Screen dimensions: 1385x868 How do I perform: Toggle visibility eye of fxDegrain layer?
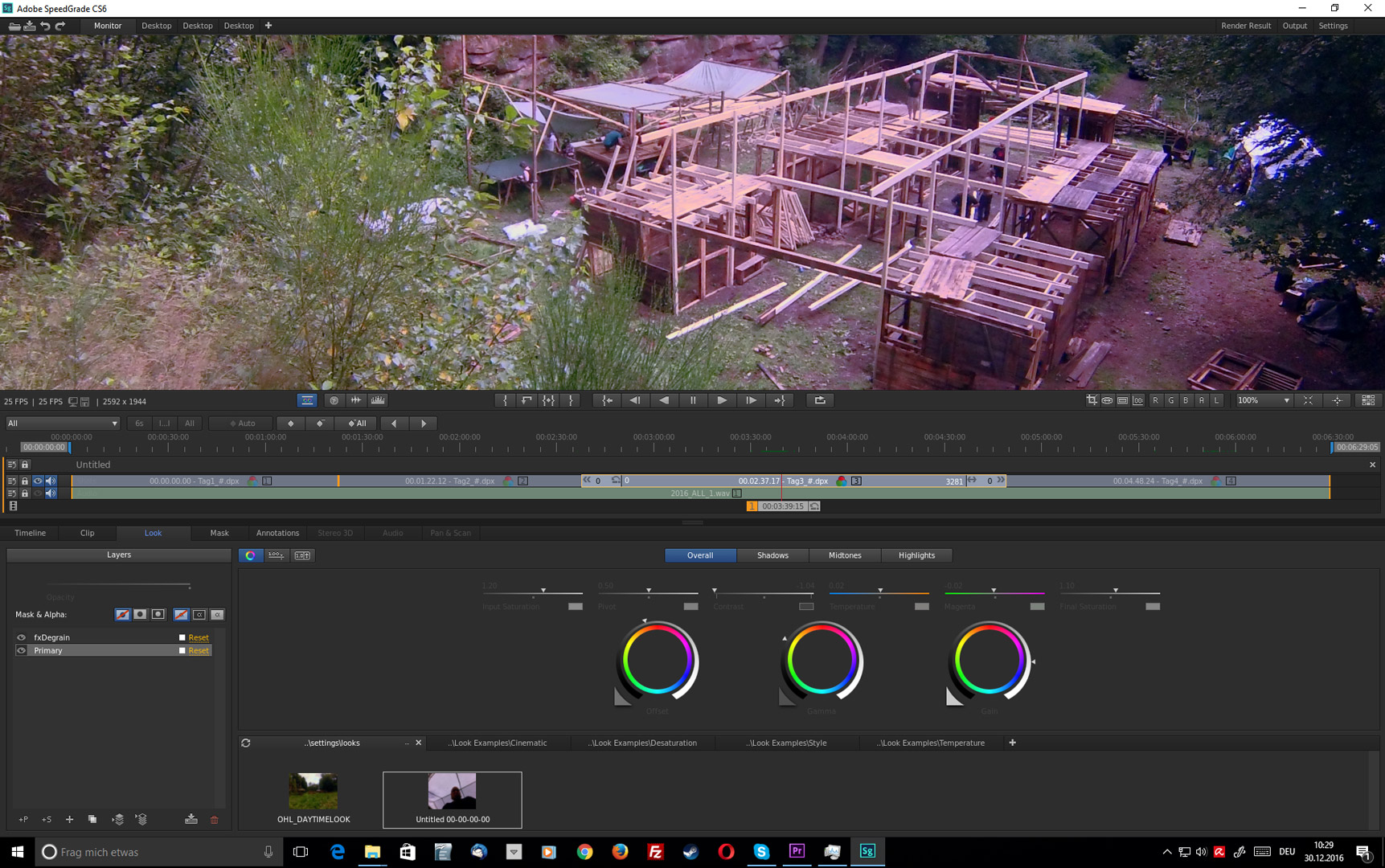pyautogui.click(x=22, y=637)
